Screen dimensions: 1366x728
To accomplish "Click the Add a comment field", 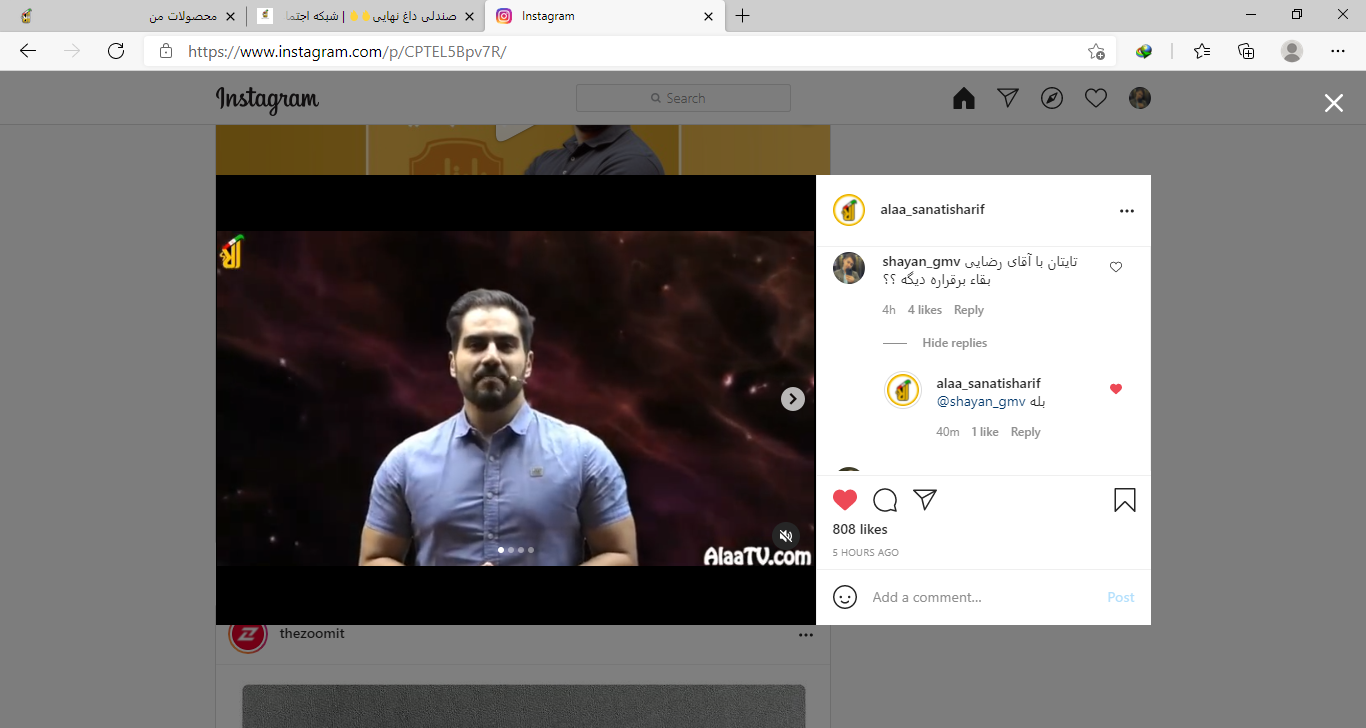I will 980,597.
